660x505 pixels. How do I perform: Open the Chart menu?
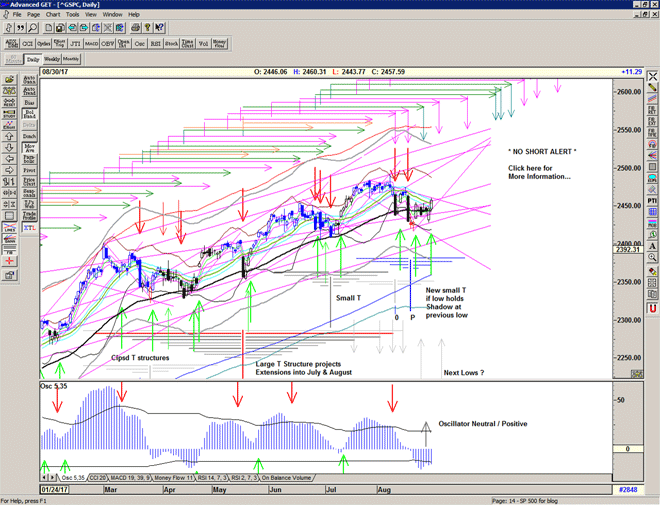point(53,15)
